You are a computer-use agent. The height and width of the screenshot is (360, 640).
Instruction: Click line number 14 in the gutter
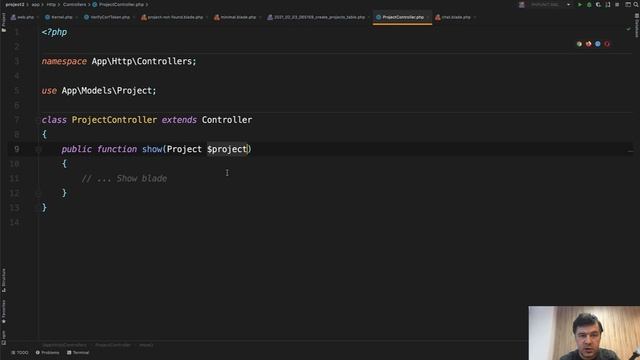point(15,222)
